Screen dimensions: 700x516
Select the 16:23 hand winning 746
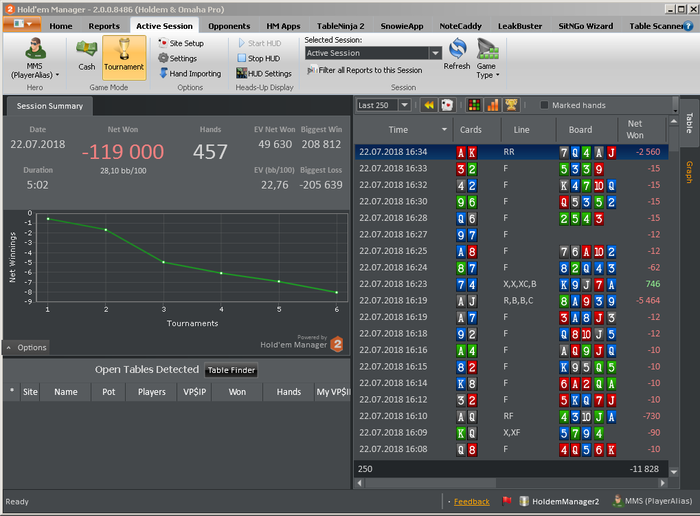point(512,284)
